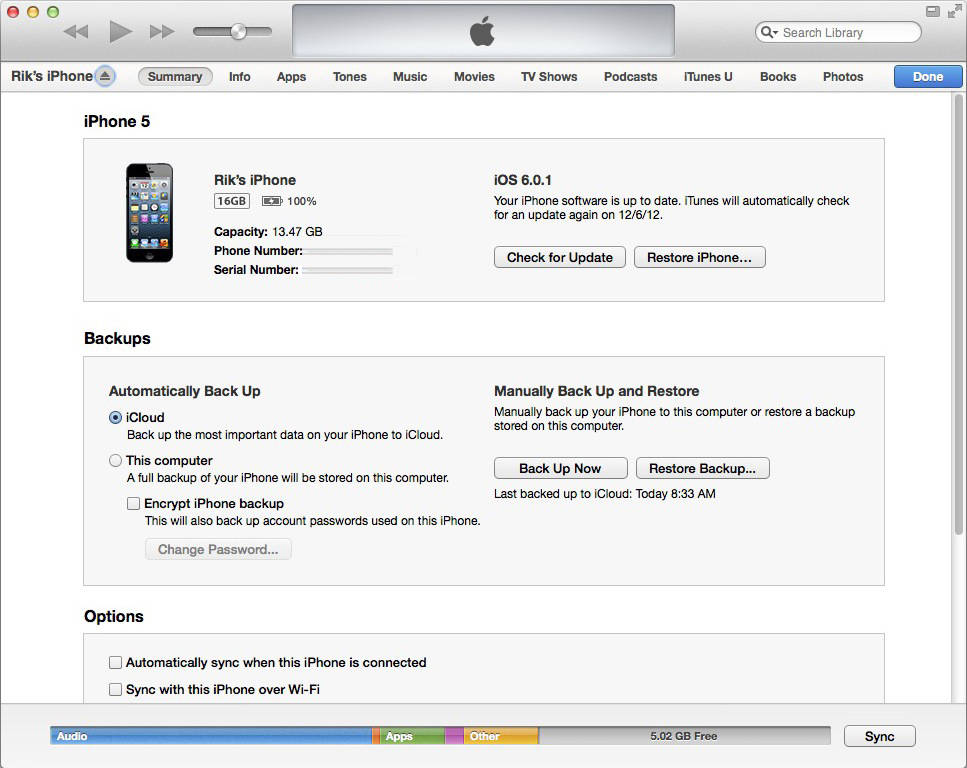Click the Apps segment of the capacity bar
The height and width of the screenshot is (768, 967).
click(x=412, y=736)
